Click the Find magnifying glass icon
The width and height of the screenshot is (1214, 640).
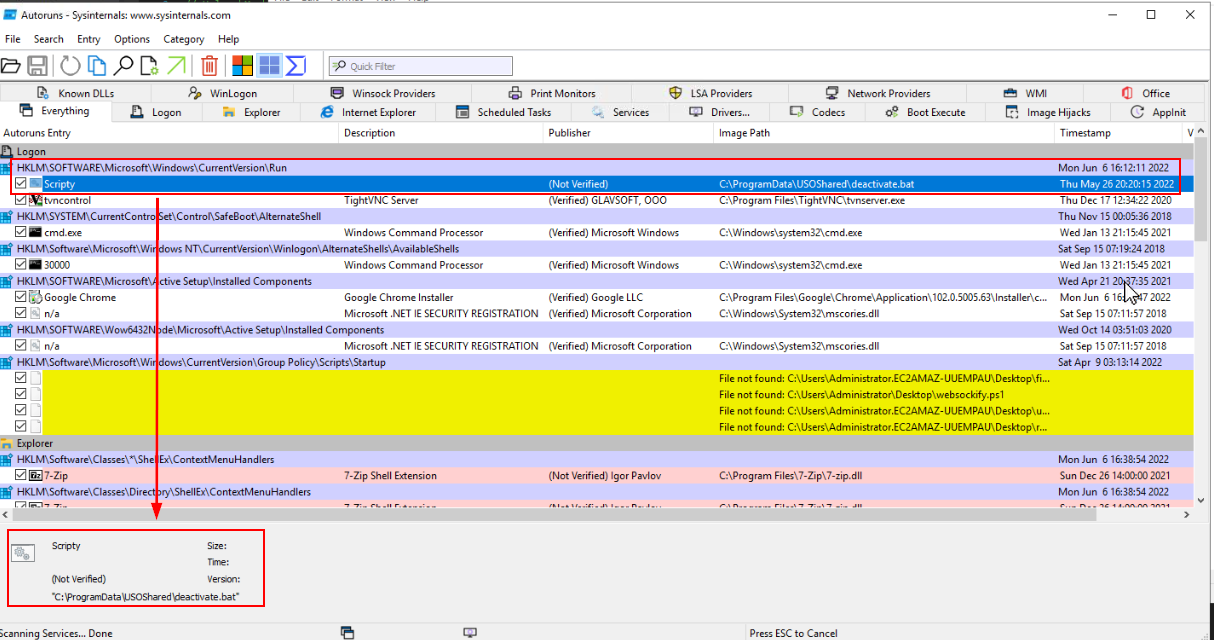[x=123, y=66]
